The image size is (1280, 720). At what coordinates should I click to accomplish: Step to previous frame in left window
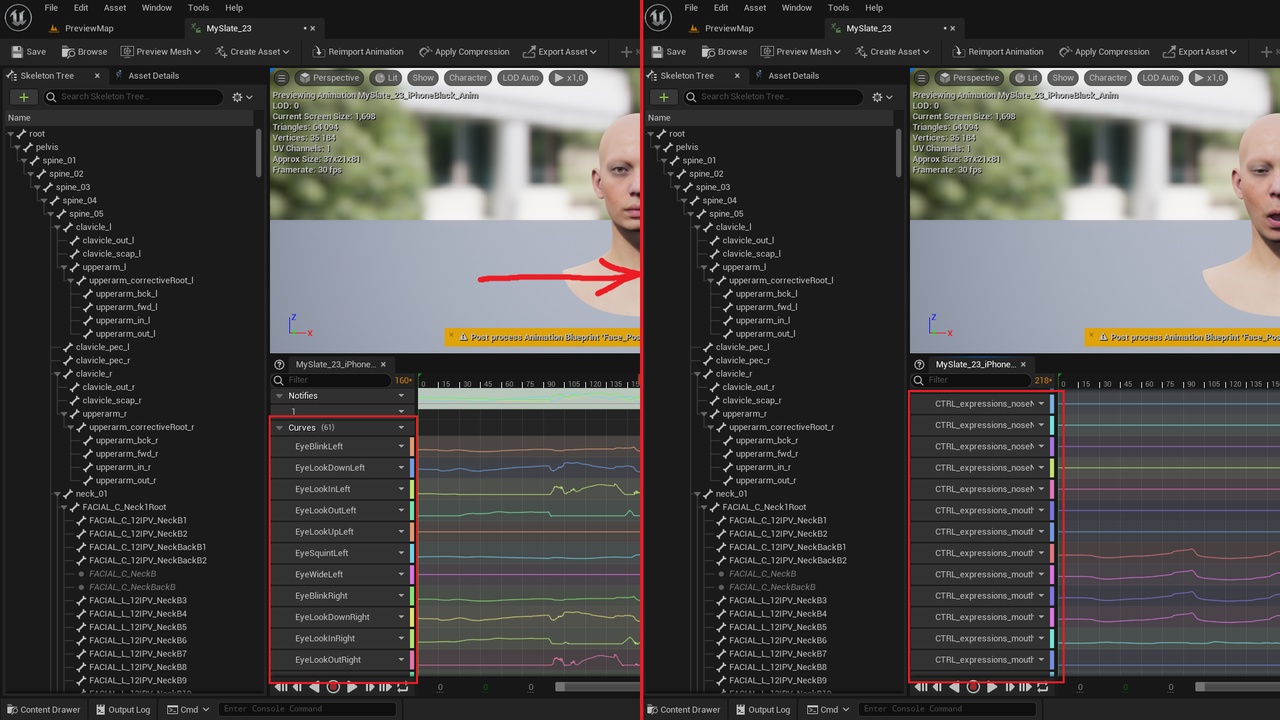click(x=297, y=687)
